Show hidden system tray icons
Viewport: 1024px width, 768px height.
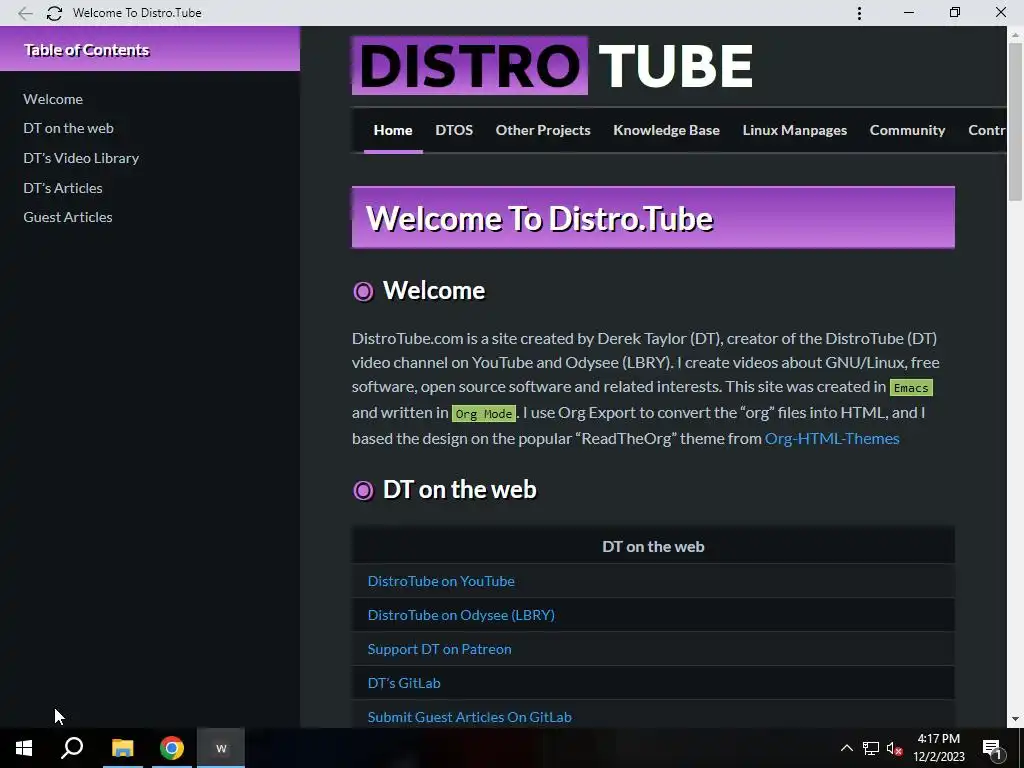point(846,748)
